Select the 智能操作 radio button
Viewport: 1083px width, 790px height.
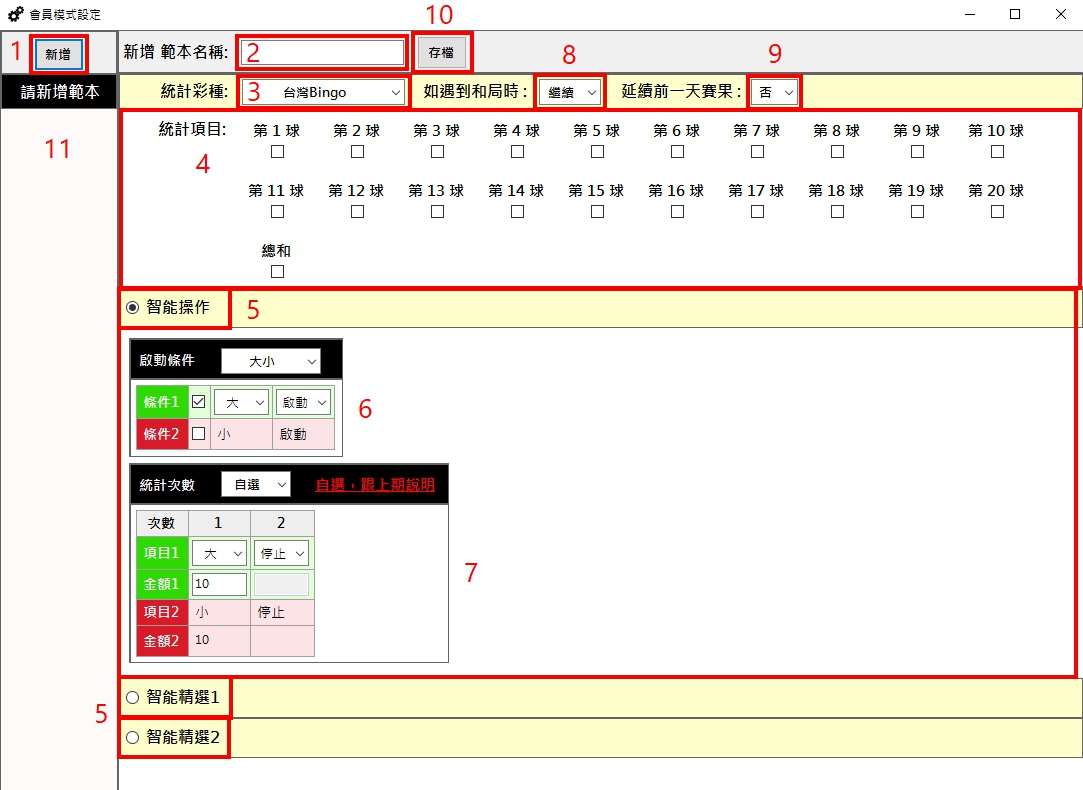(x=133, y=308)
